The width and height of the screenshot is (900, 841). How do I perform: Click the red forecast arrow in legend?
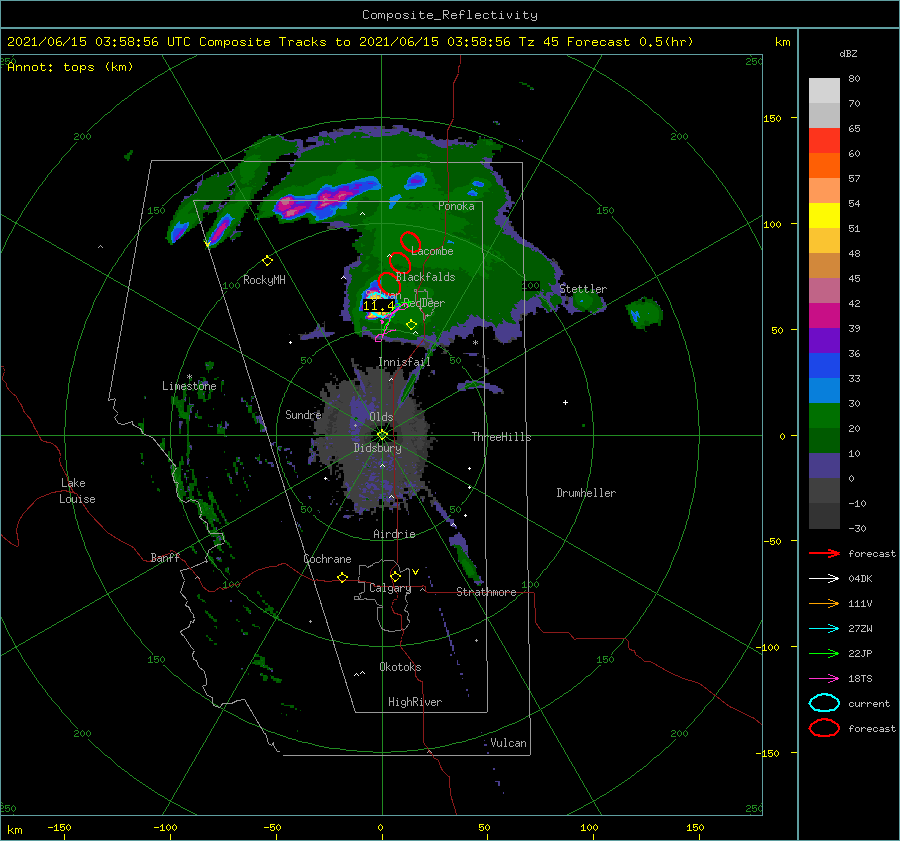824,553
